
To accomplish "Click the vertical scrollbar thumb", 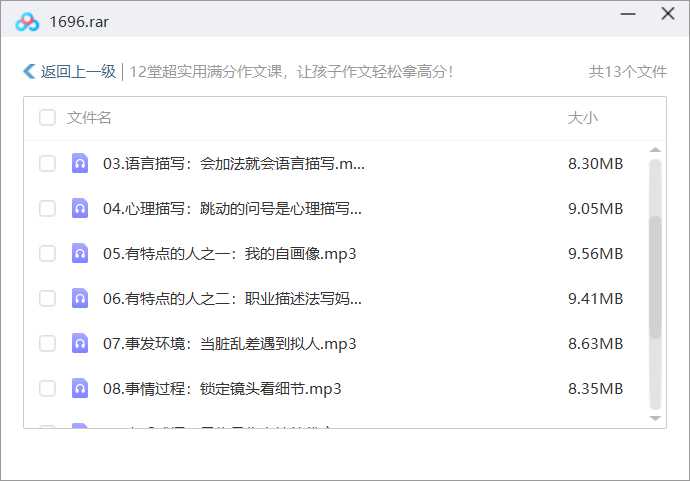I will pos(655,277).
